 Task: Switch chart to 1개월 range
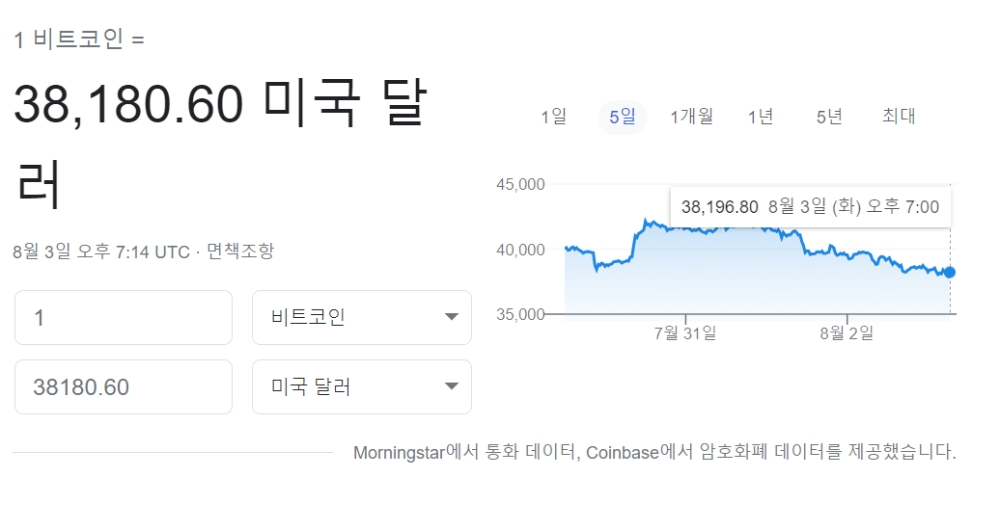click(x=691, y=117)
